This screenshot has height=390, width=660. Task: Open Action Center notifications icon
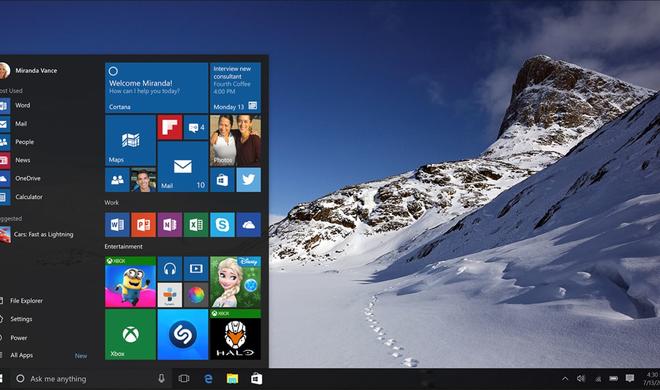click(630, 379)
